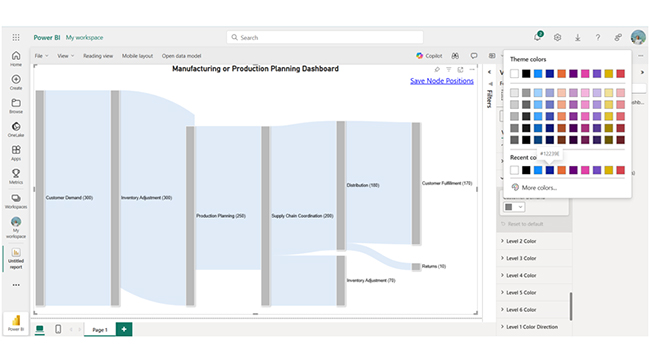Image resolution: width=650 pixels, height=363 pixels.
Task: Open My workspace in the sidebar
Action: [16, 227]
